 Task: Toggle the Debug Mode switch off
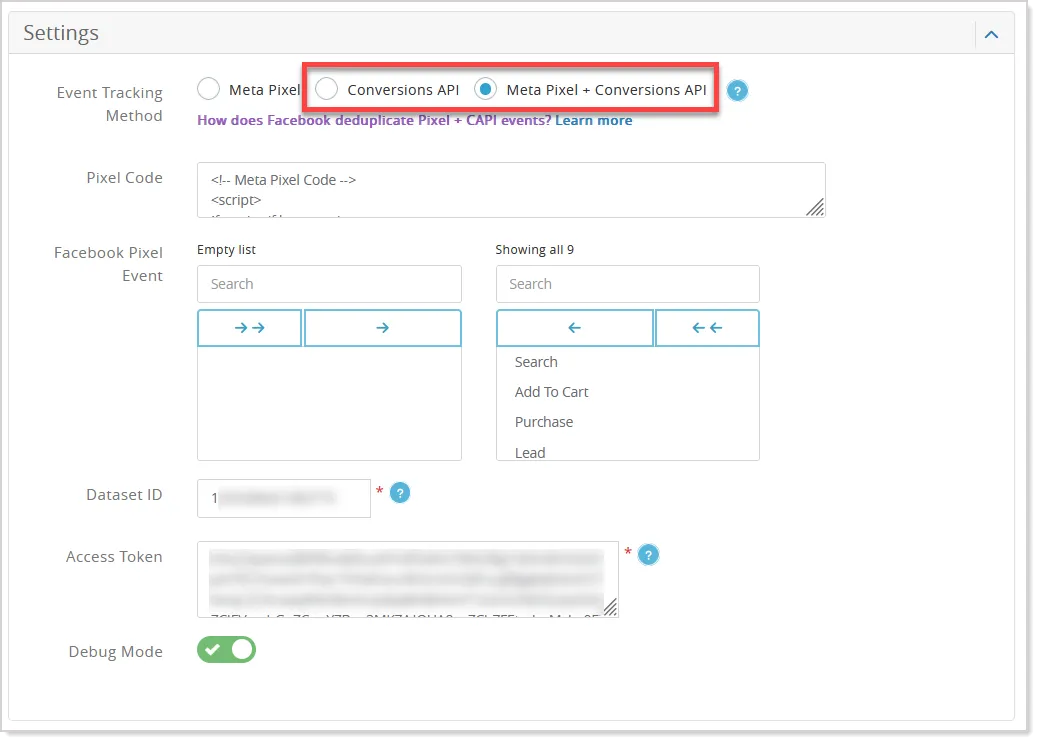[x=226, y=650]
